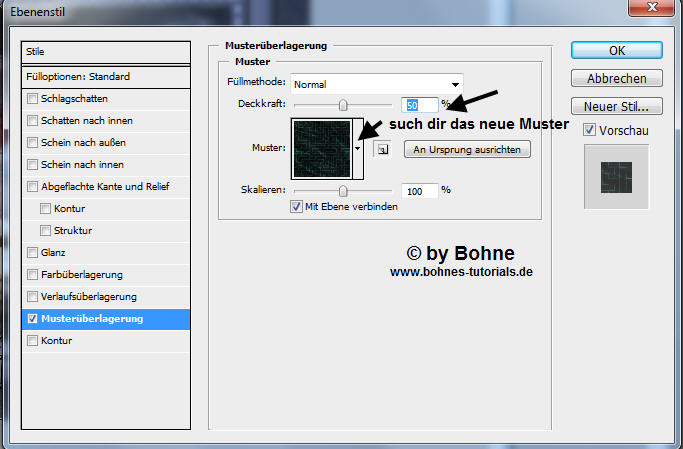The height and width of the screenshot is (449, 683).
Task: Click the Abbrechen button to cancel
Action: (616, 78)
